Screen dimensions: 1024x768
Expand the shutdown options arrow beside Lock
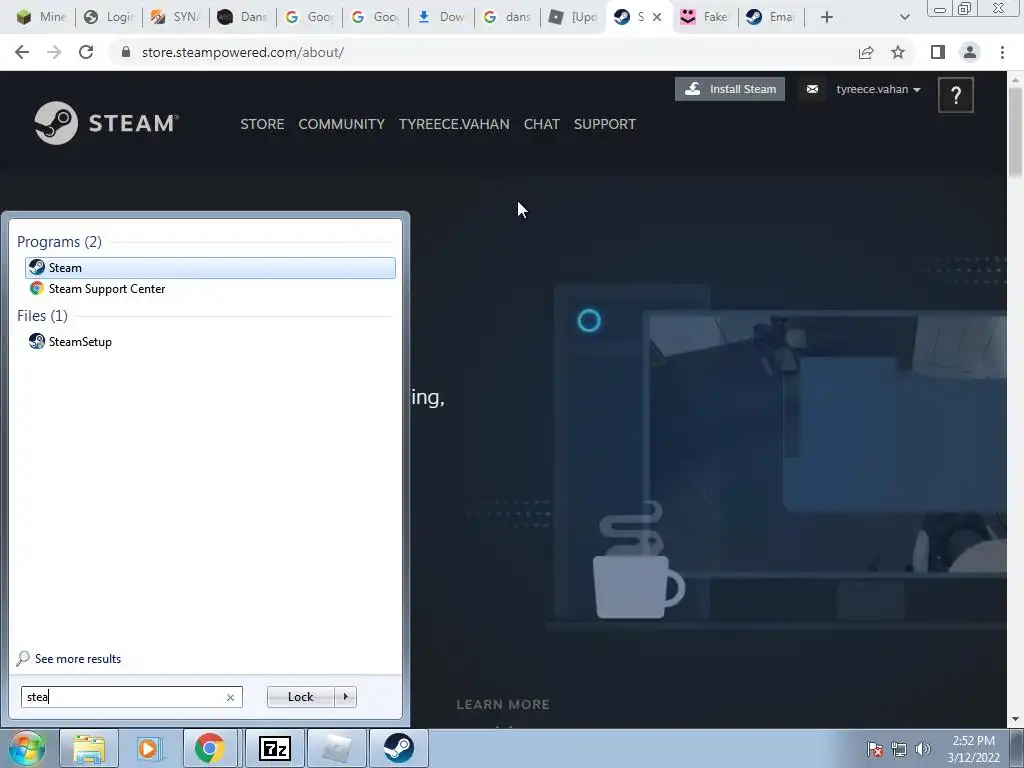tap(345, 697)
